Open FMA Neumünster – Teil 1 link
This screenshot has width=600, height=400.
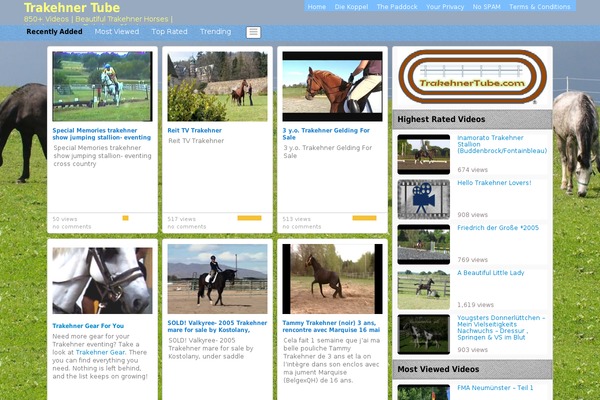pos(495,388)
